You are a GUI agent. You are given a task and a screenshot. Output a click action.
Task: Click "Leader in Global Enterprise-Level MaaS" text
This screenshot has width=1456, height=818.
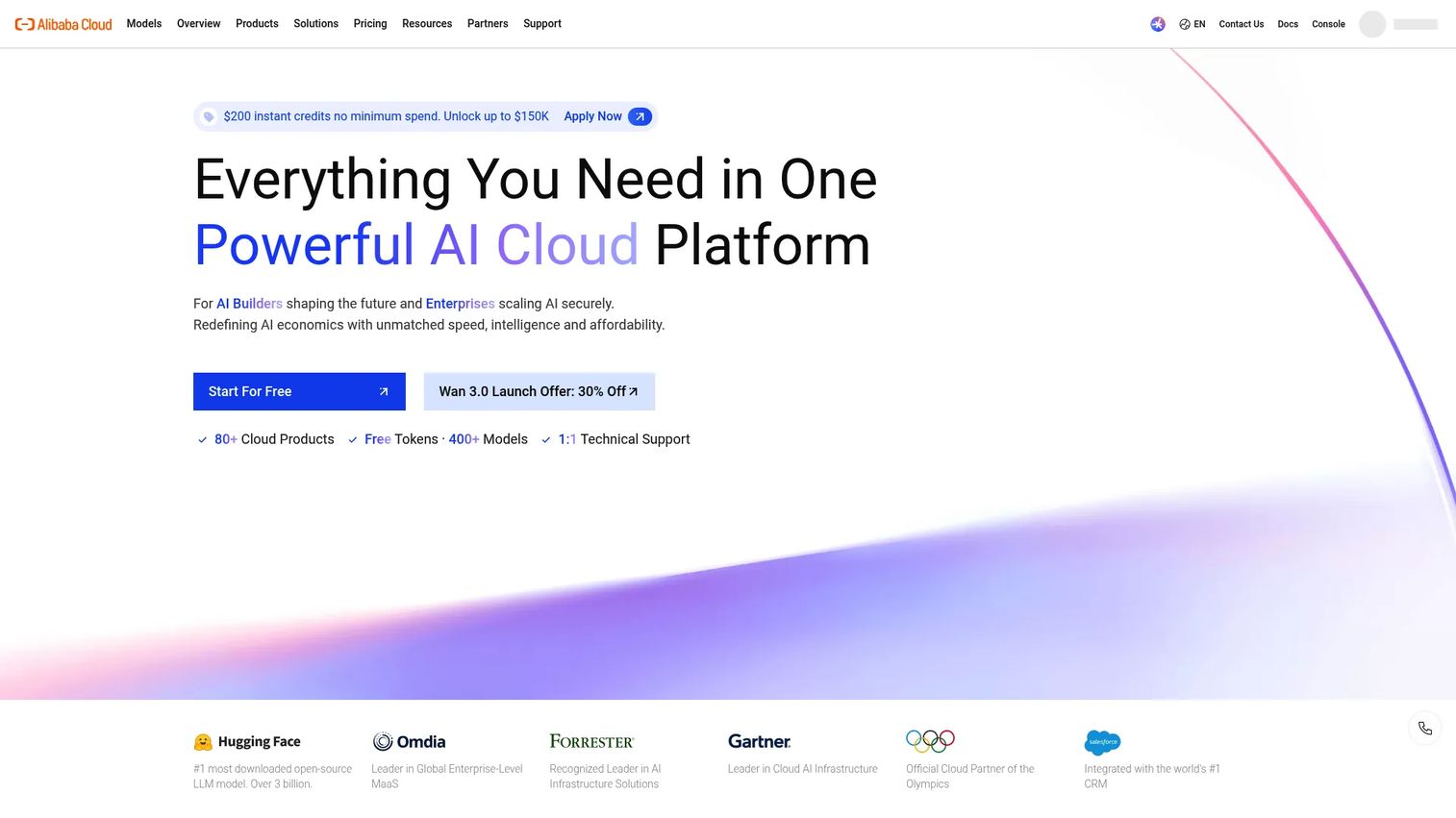coord(447,777)
